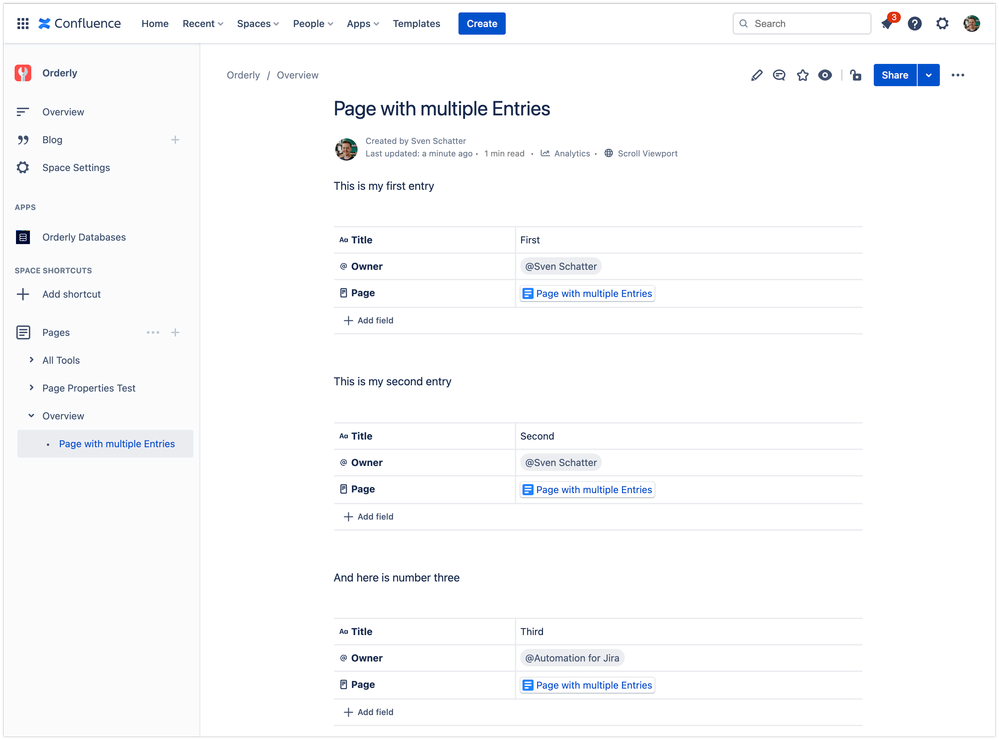This screenshot has width=999, height=740.
Task: Open Orderly Databases in the sidebar
Action: point(83,237)
